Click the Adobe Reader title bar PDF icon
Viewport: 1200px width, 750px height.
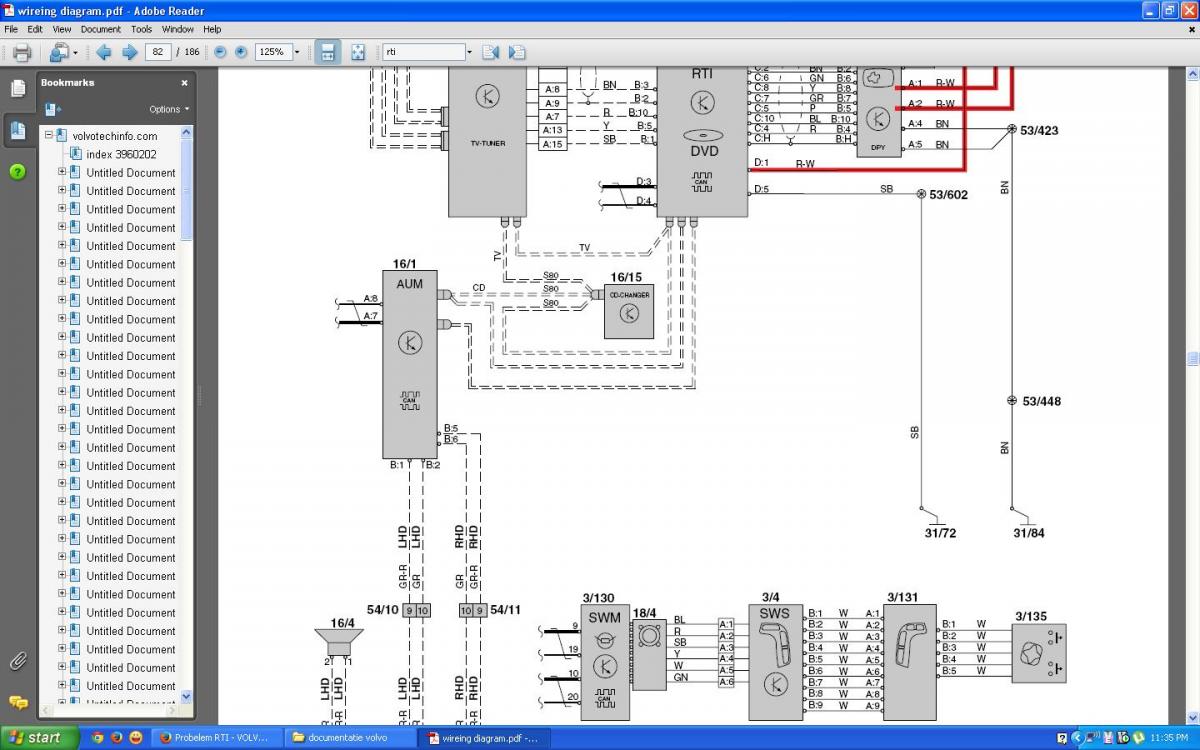9,10
